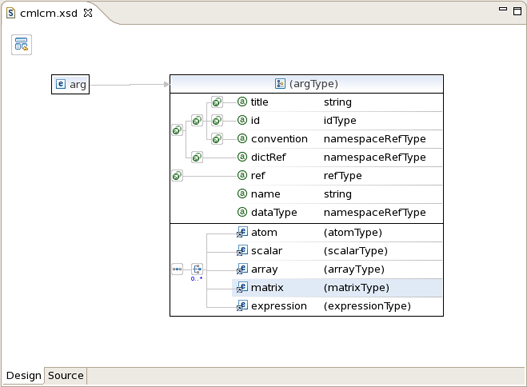Click the attribute icon next to convention
Image resolution: width=527 pixels, height=387 pixels.
click(x=242, y=139)
